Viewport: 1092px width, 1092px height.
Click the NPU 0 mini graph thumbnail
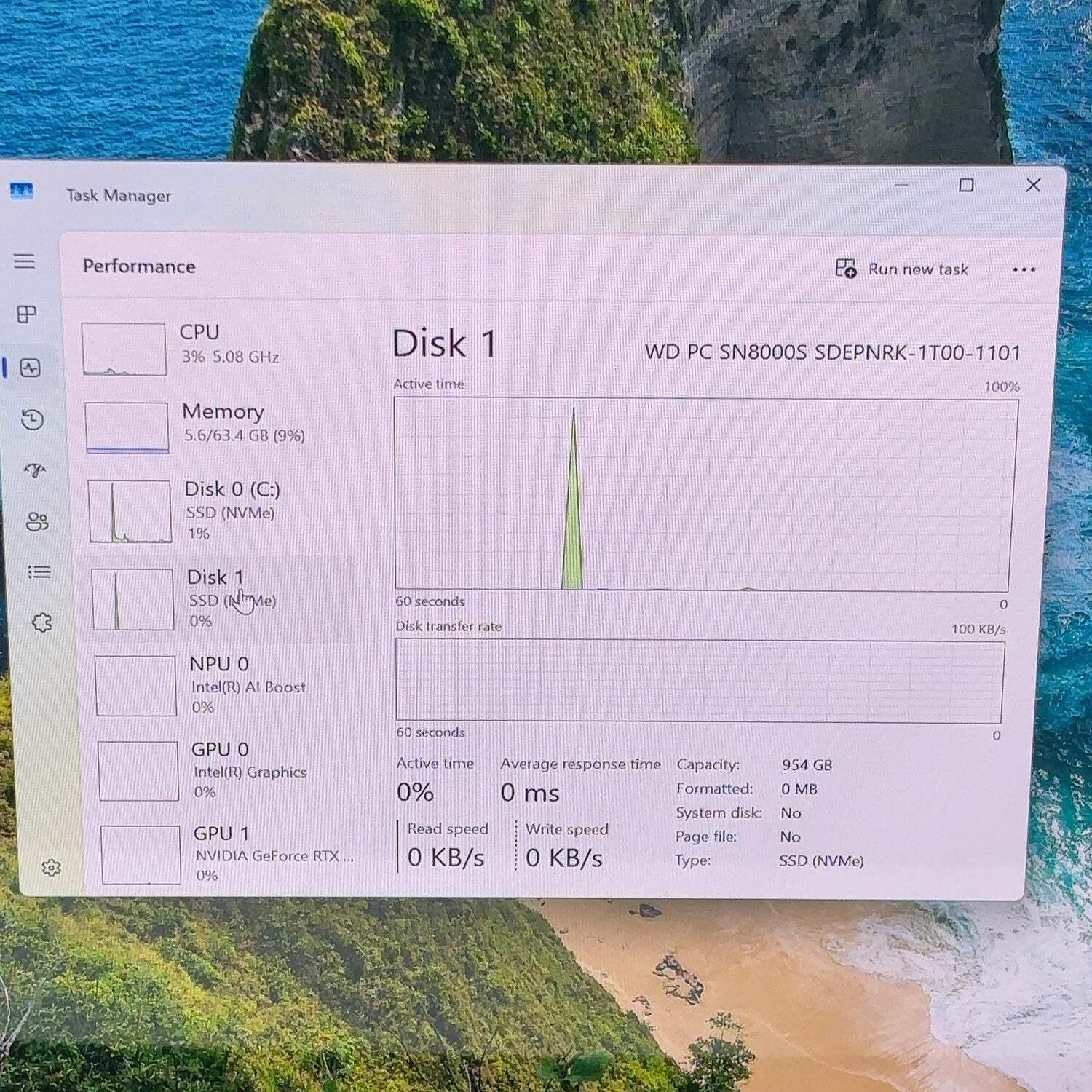[135, 686]
